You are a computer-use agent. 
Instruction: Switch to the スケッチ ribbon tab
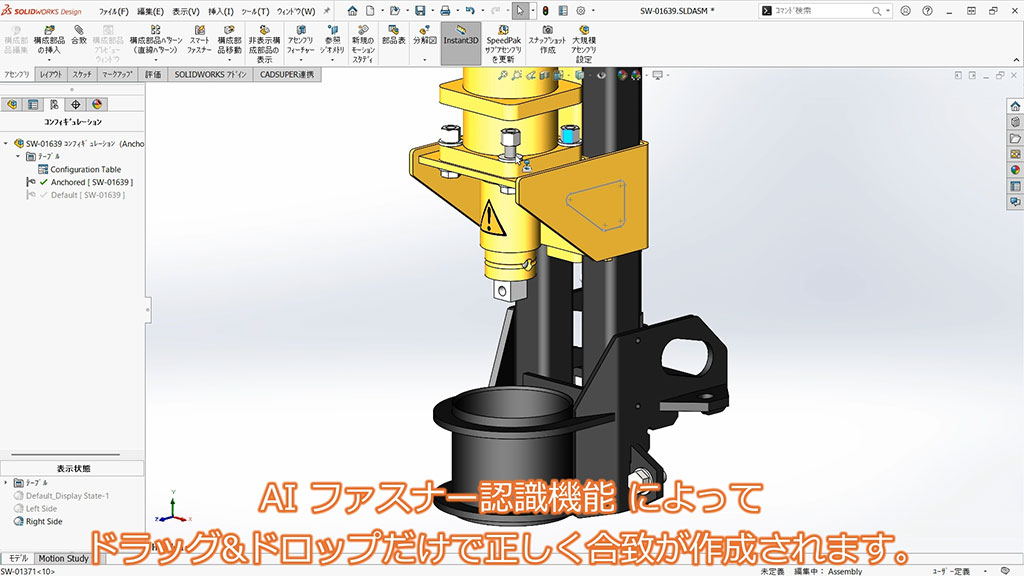82,75
